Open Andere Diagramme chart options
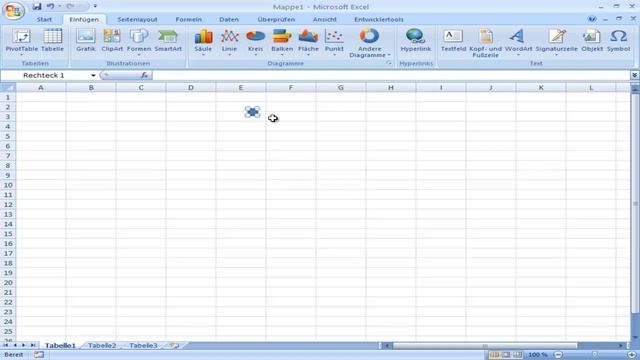The height and width of the screenshot is (360, 640). point(369,43)
